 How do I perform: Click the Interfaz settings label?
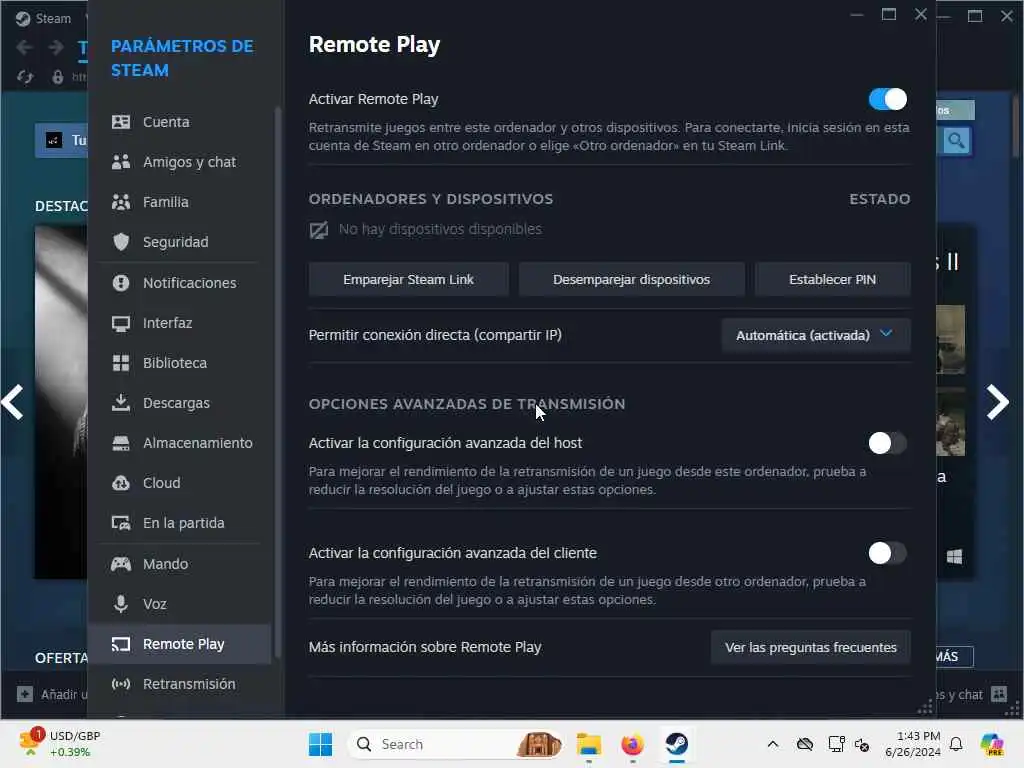tap(168, 323)
